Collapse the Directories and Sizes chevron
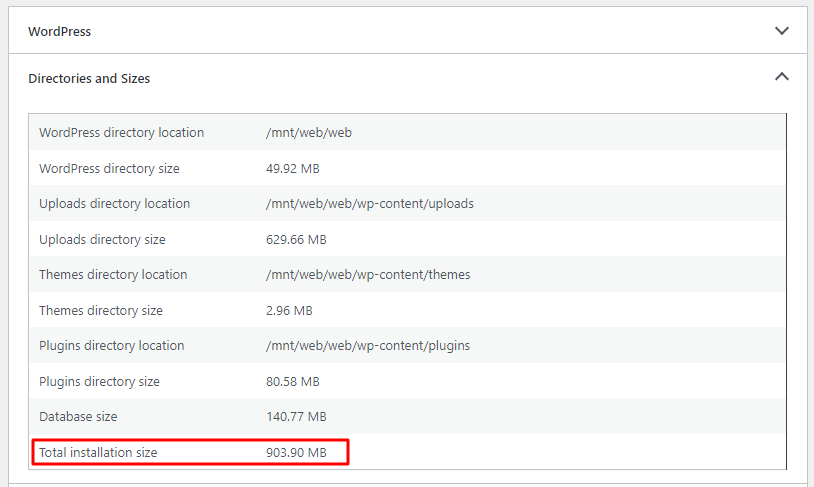 [782, 77]
